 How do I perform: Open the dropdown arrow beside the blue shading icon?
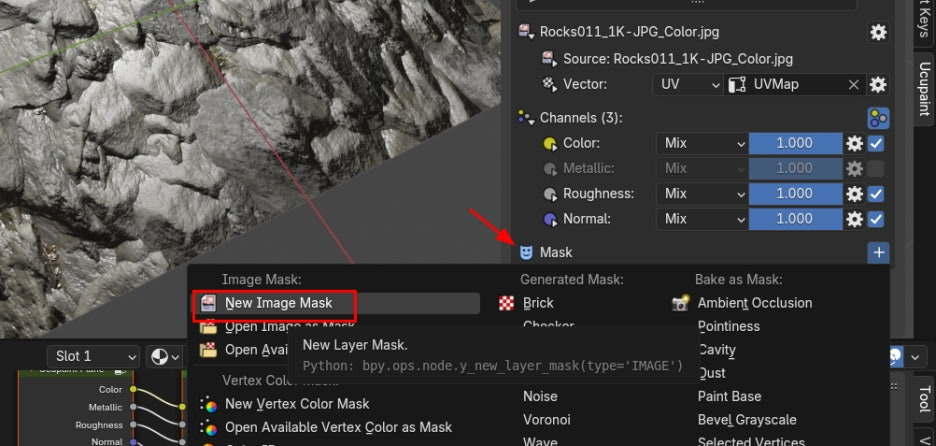pyautogui.click(x=915, y=358)
